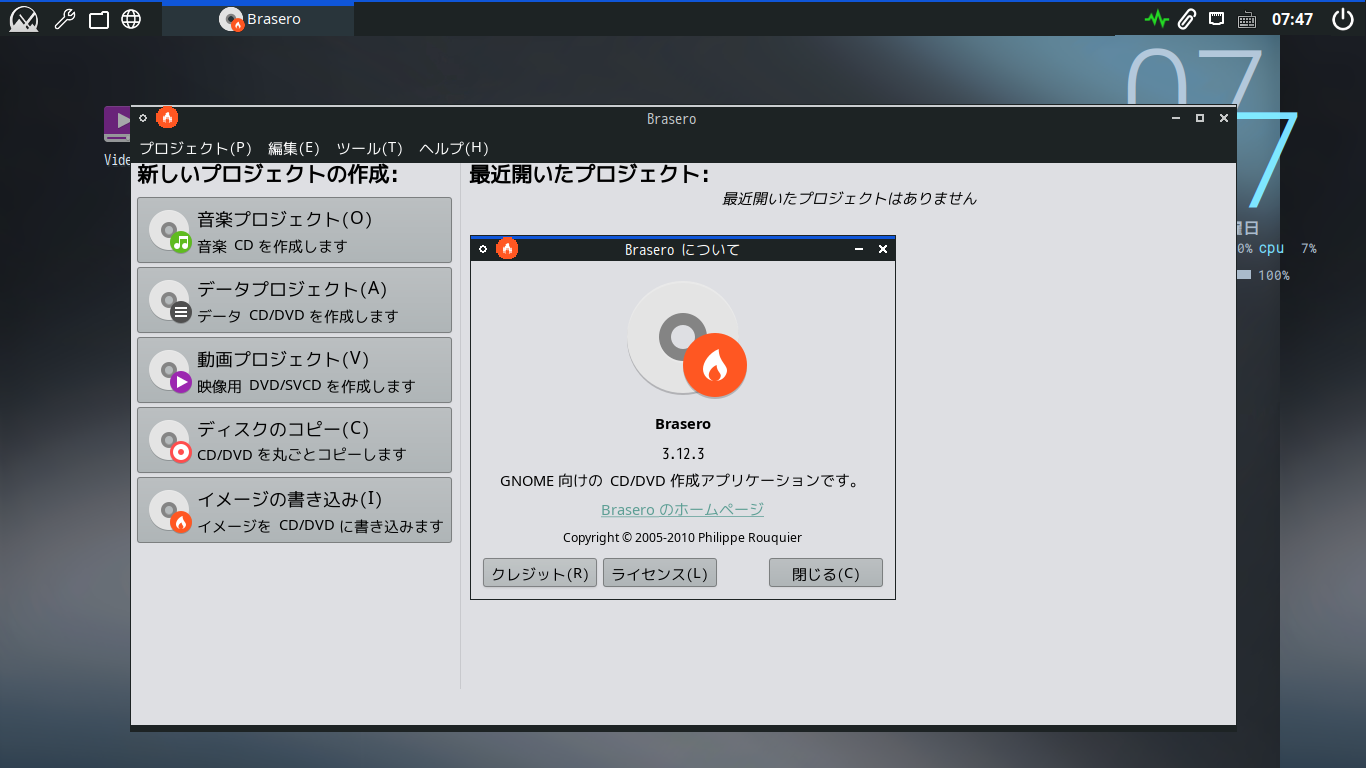This screenshot has width=1366, height=768.
Task: Choose ディスクのコピー(C) disc copy
Action: pos(294,440)
